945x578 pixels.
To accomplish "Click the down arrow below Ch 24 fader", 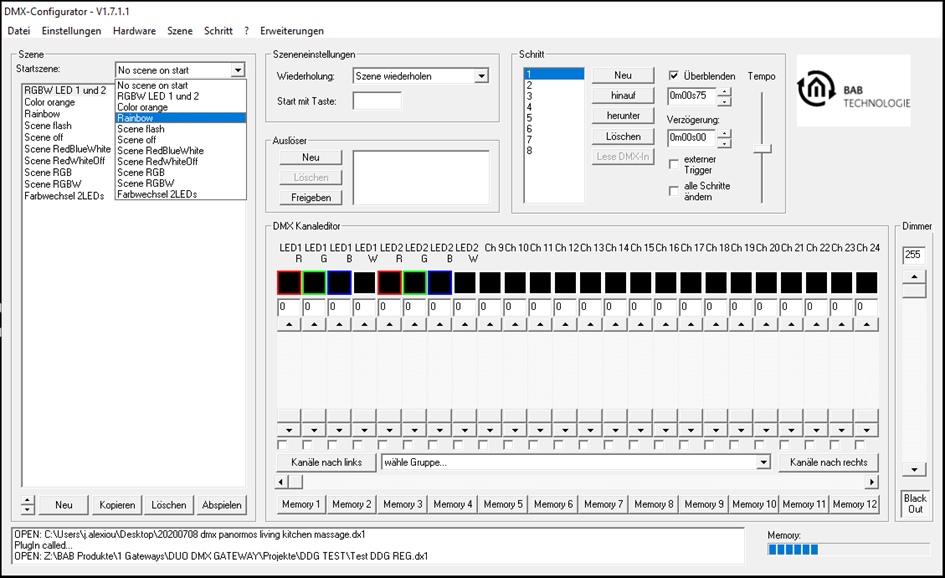I will [x=867, y=430].
